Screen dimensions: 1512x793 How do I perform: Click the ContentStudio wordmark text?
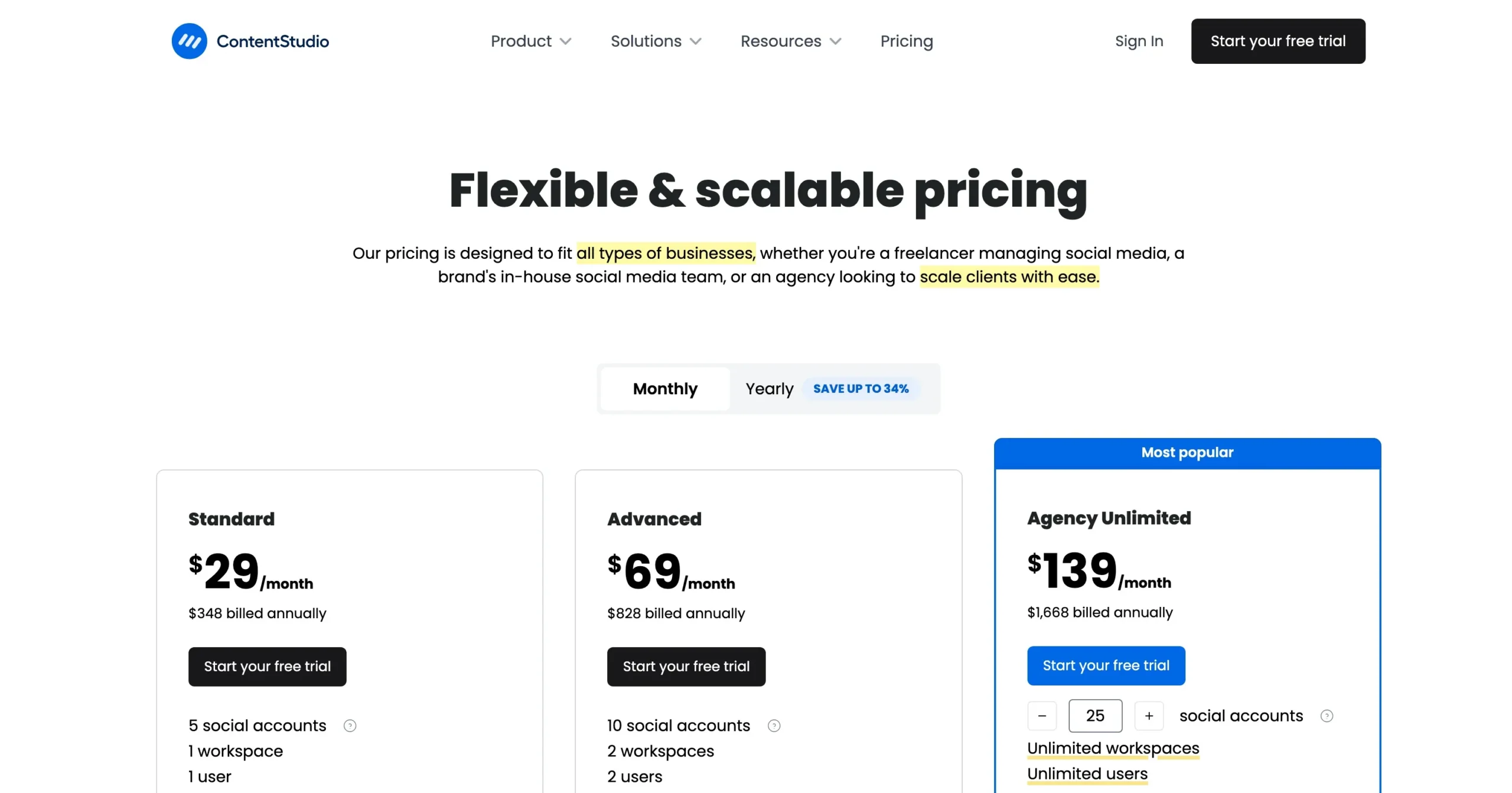272,41
